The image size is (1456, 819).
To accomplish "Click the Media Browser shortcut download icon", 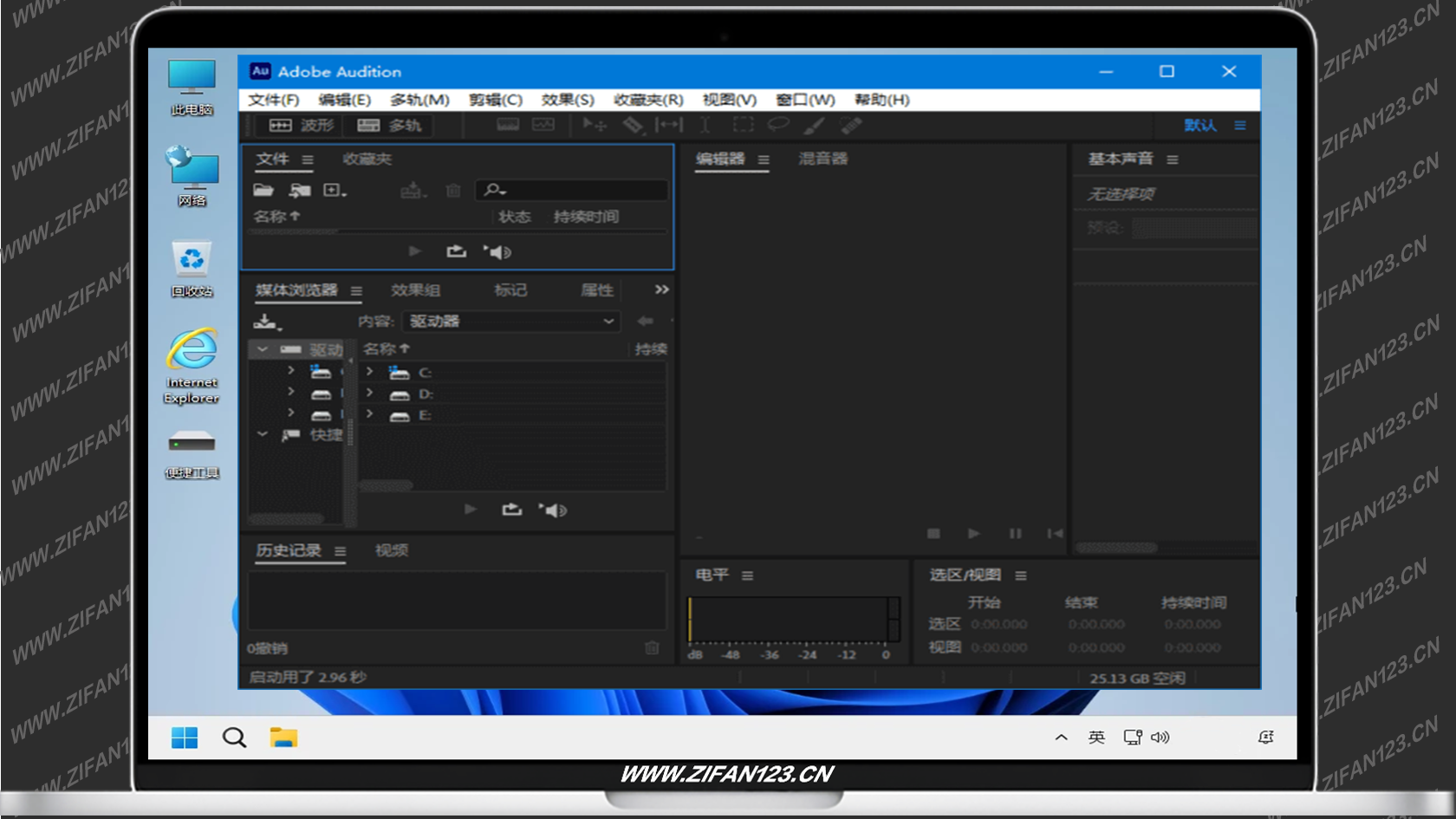I will point(267,322).
